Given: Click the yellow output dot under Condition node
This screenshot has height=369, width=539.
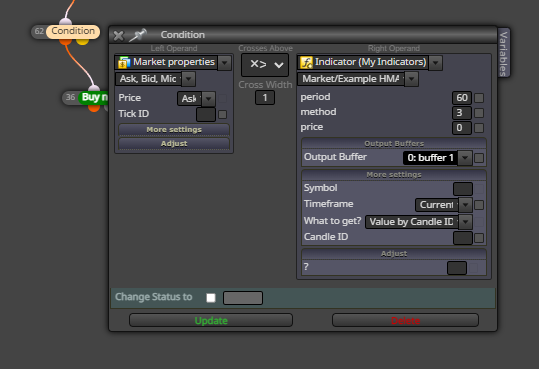Looking at the screenshot, I should tap(82, 42).
